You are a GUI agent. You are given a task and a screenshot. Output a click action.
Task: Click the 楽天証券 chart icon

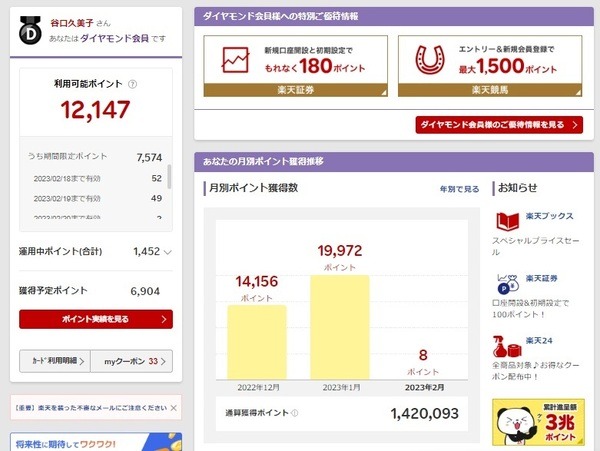click(x=235, y=60)
